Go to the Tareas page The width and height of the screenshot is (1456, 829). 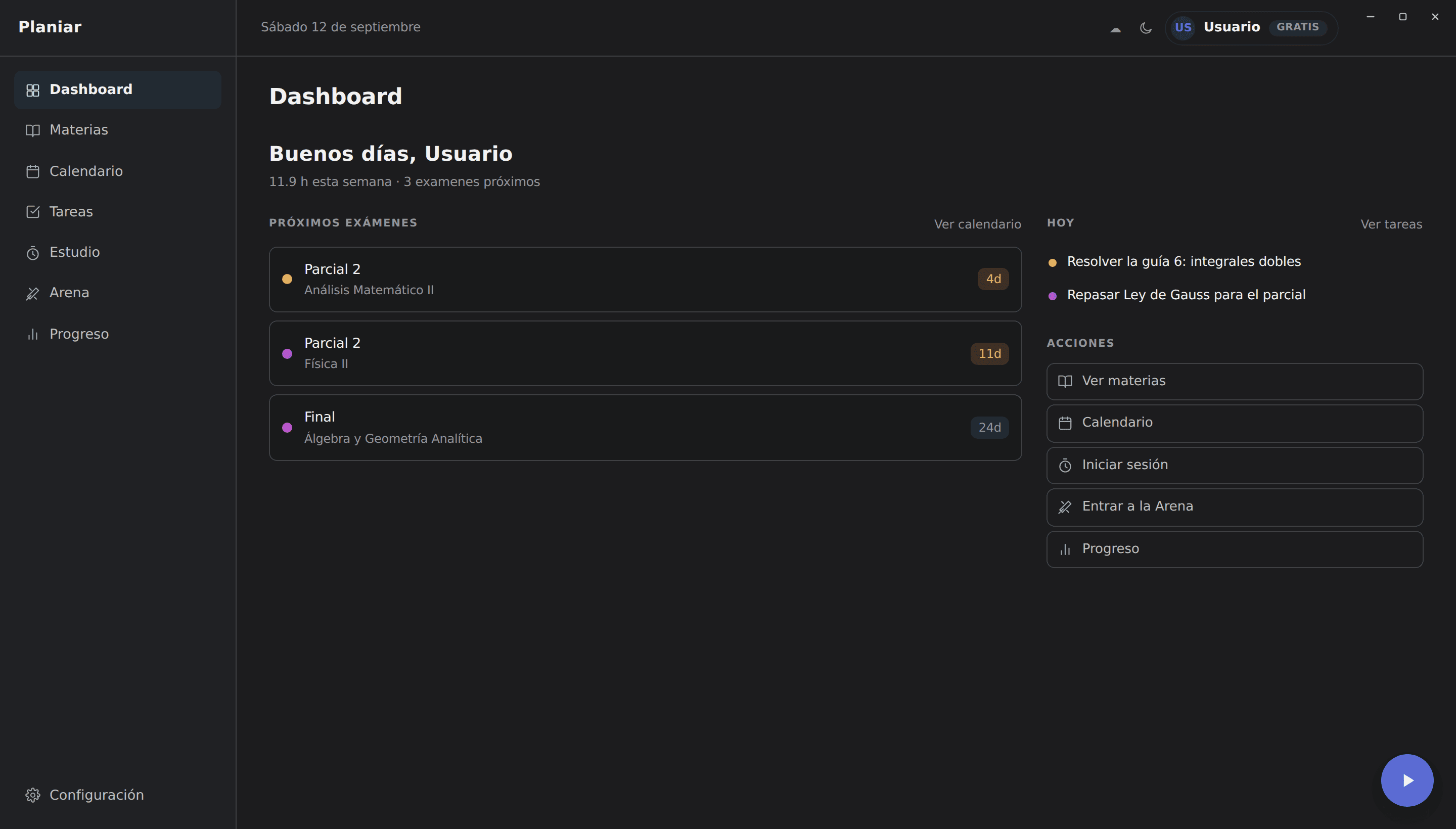pos(118,212)
